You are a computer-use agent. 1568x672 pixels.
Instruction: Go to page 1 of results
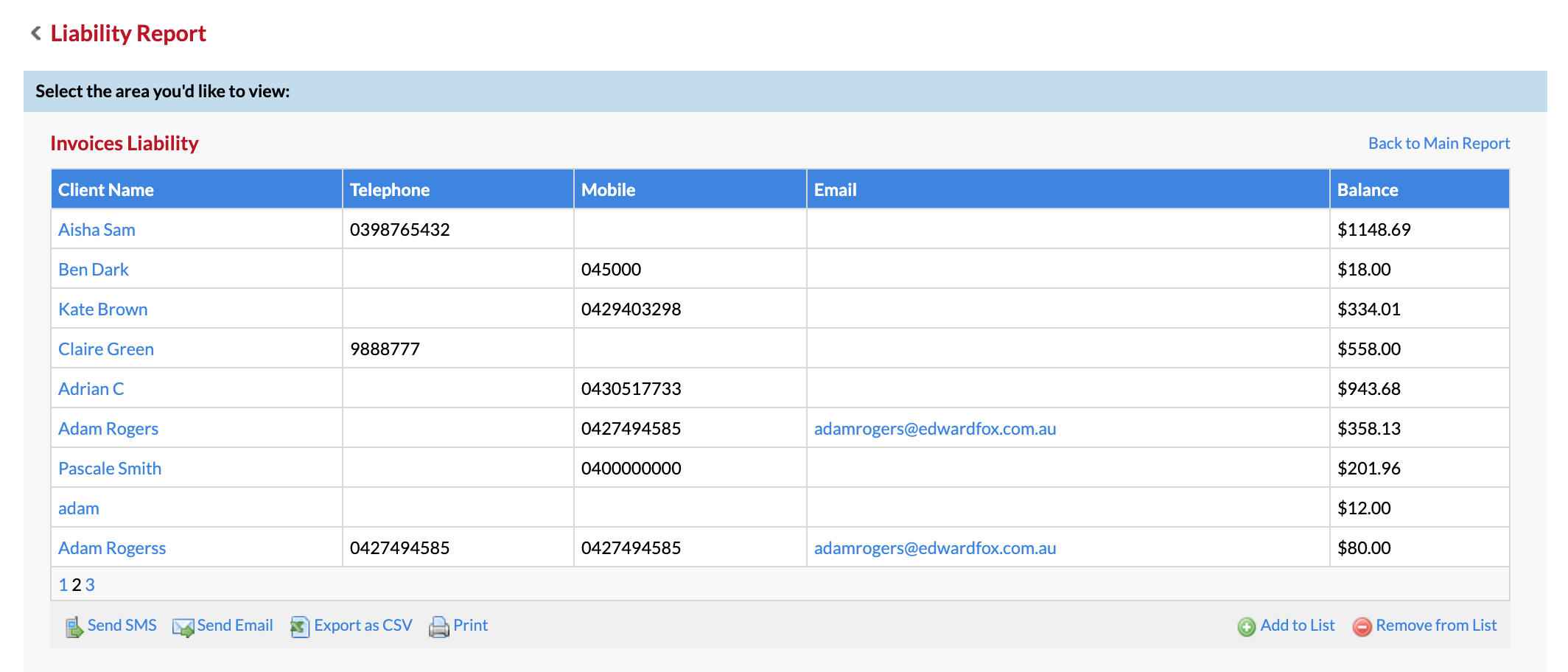click(x=63, y=585)
